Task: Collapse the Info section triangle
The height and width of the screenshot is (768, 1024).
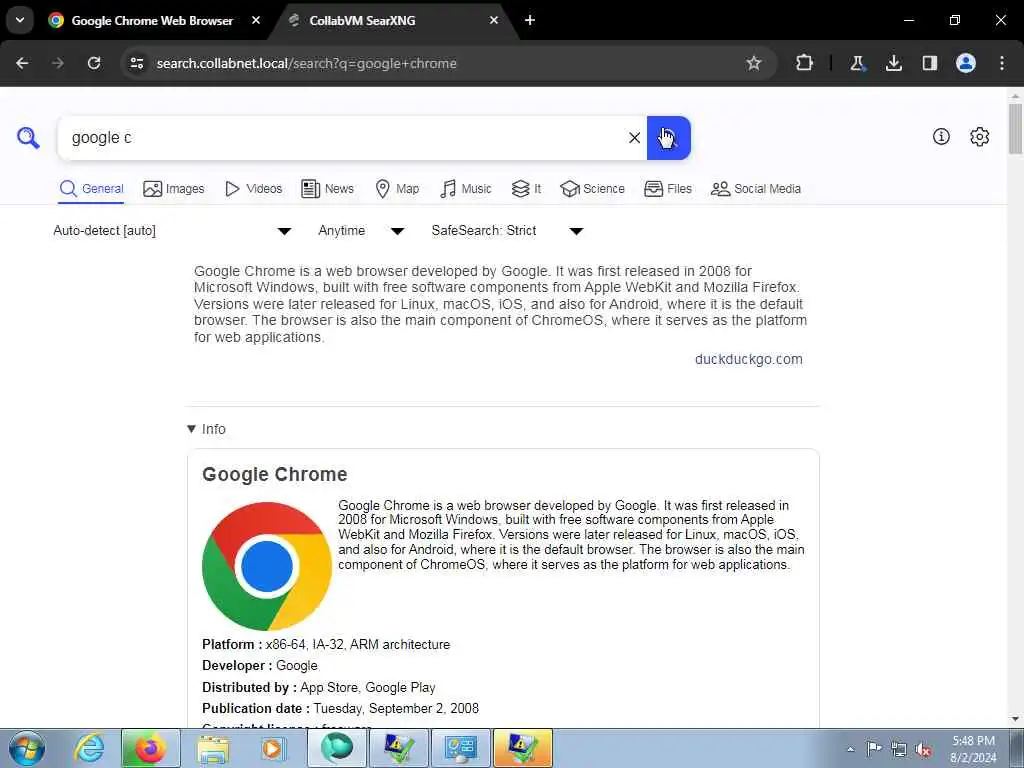Action: click(191, 429)
